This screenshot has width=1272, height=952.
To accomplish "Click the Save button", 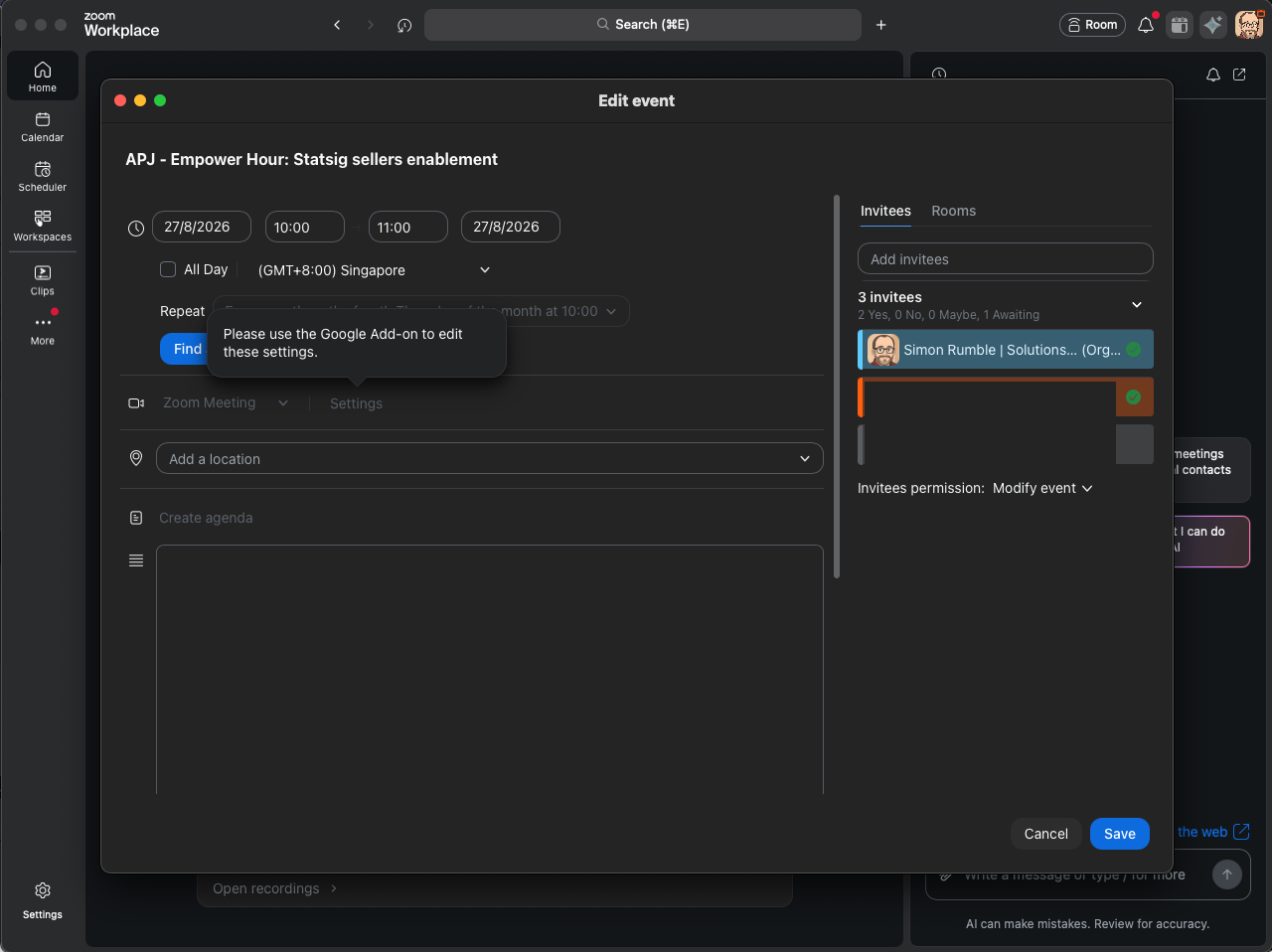I will pos(1119,834).
